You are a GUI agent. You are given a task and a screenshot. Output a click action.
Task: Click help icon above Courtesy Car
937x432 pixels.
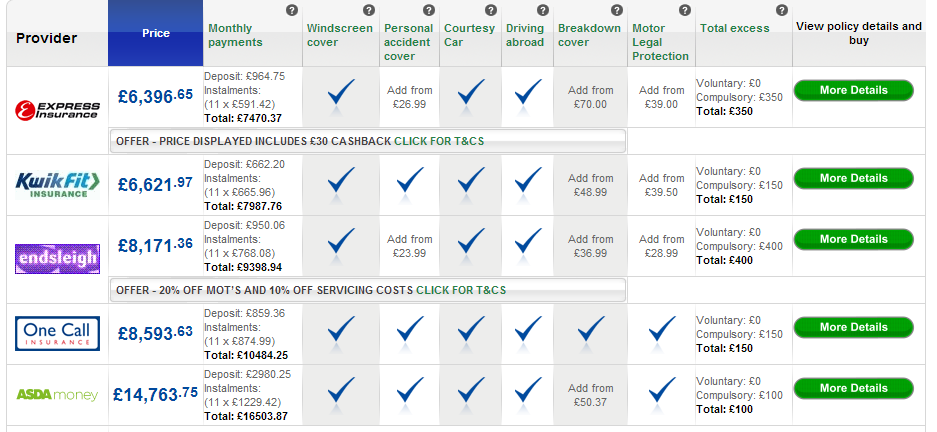click(489, 10)
